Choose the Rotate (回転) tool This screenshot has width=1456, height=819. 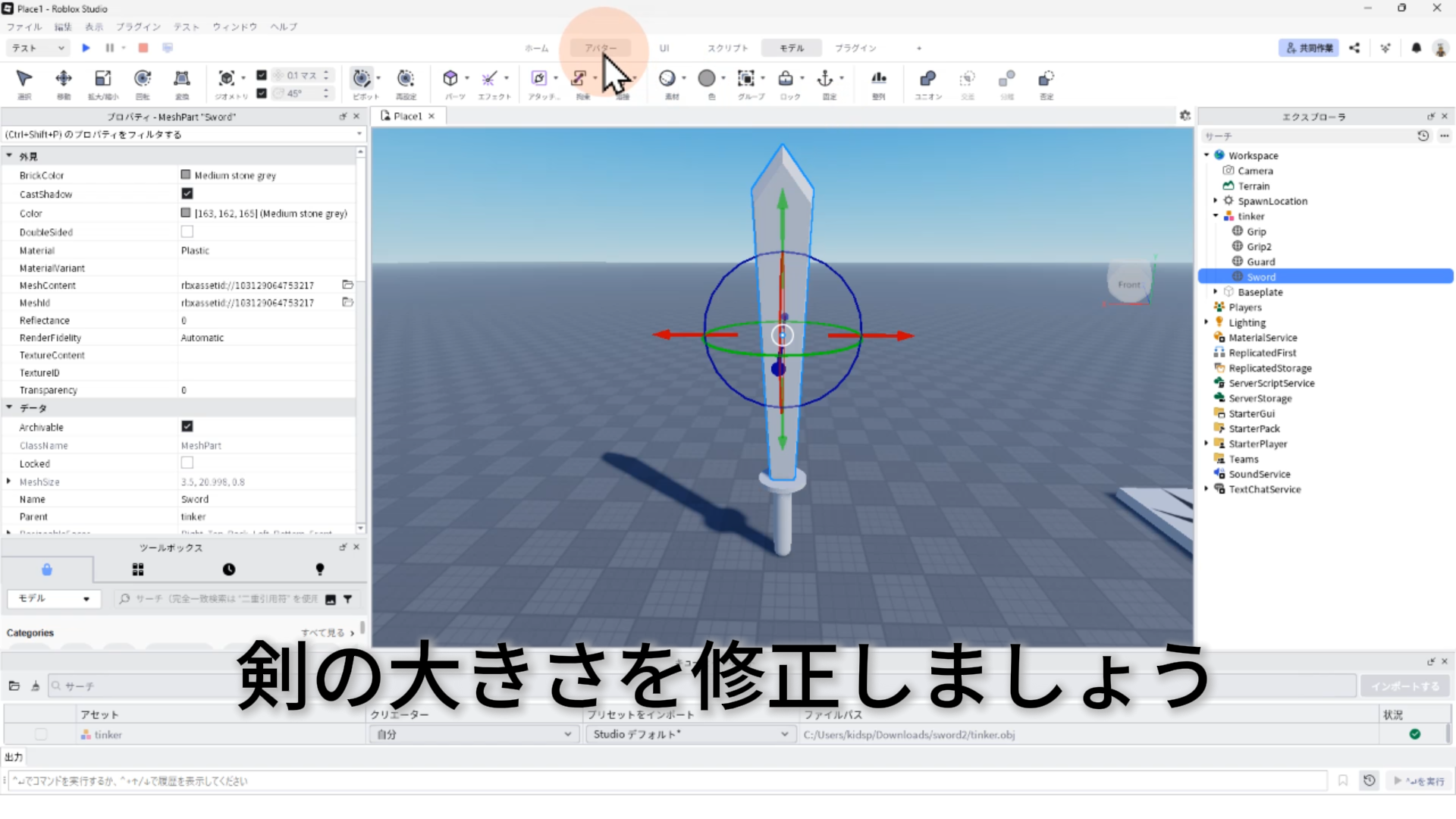coord(142,79)
